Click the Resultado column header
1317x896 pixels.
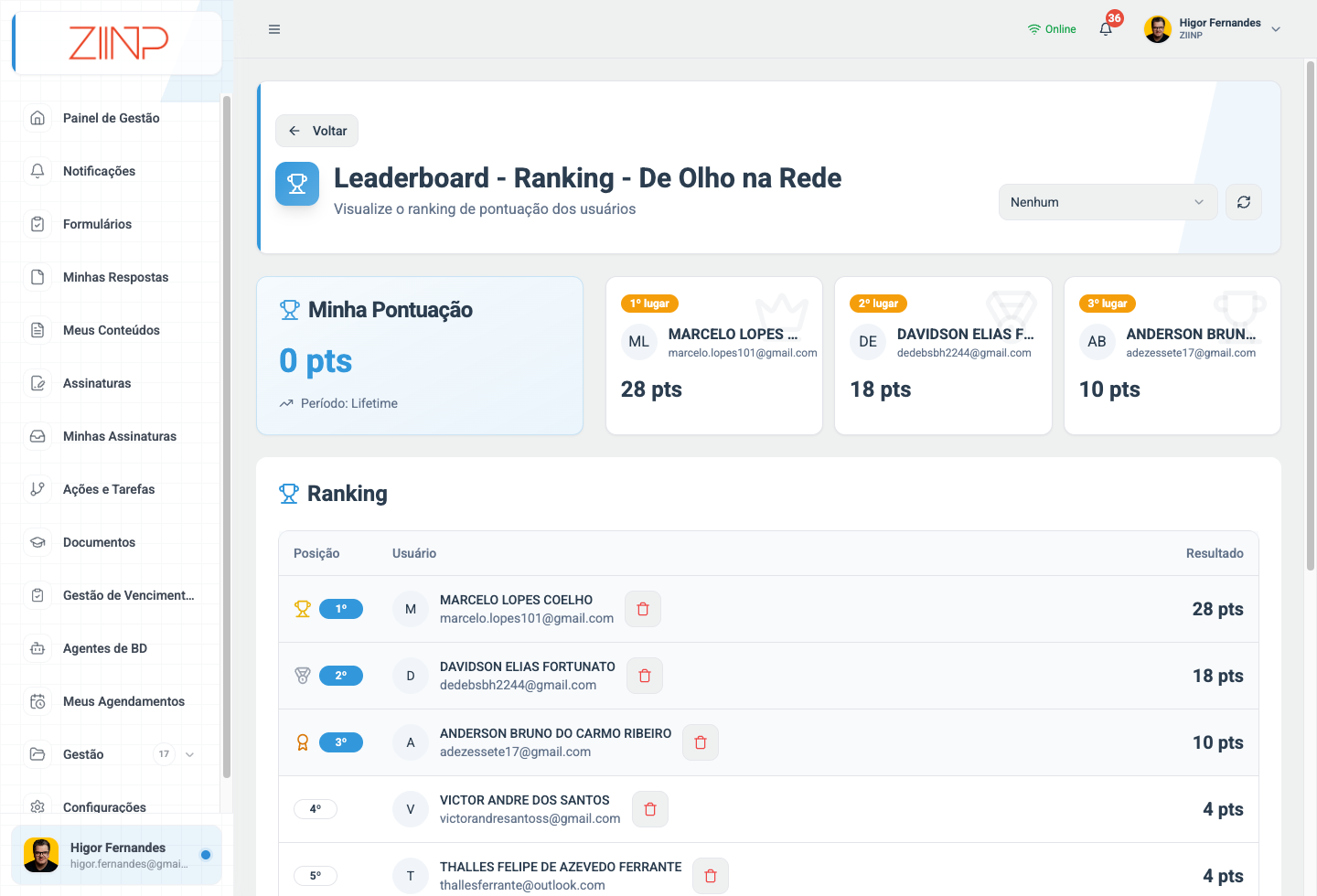coord(1215,553)
